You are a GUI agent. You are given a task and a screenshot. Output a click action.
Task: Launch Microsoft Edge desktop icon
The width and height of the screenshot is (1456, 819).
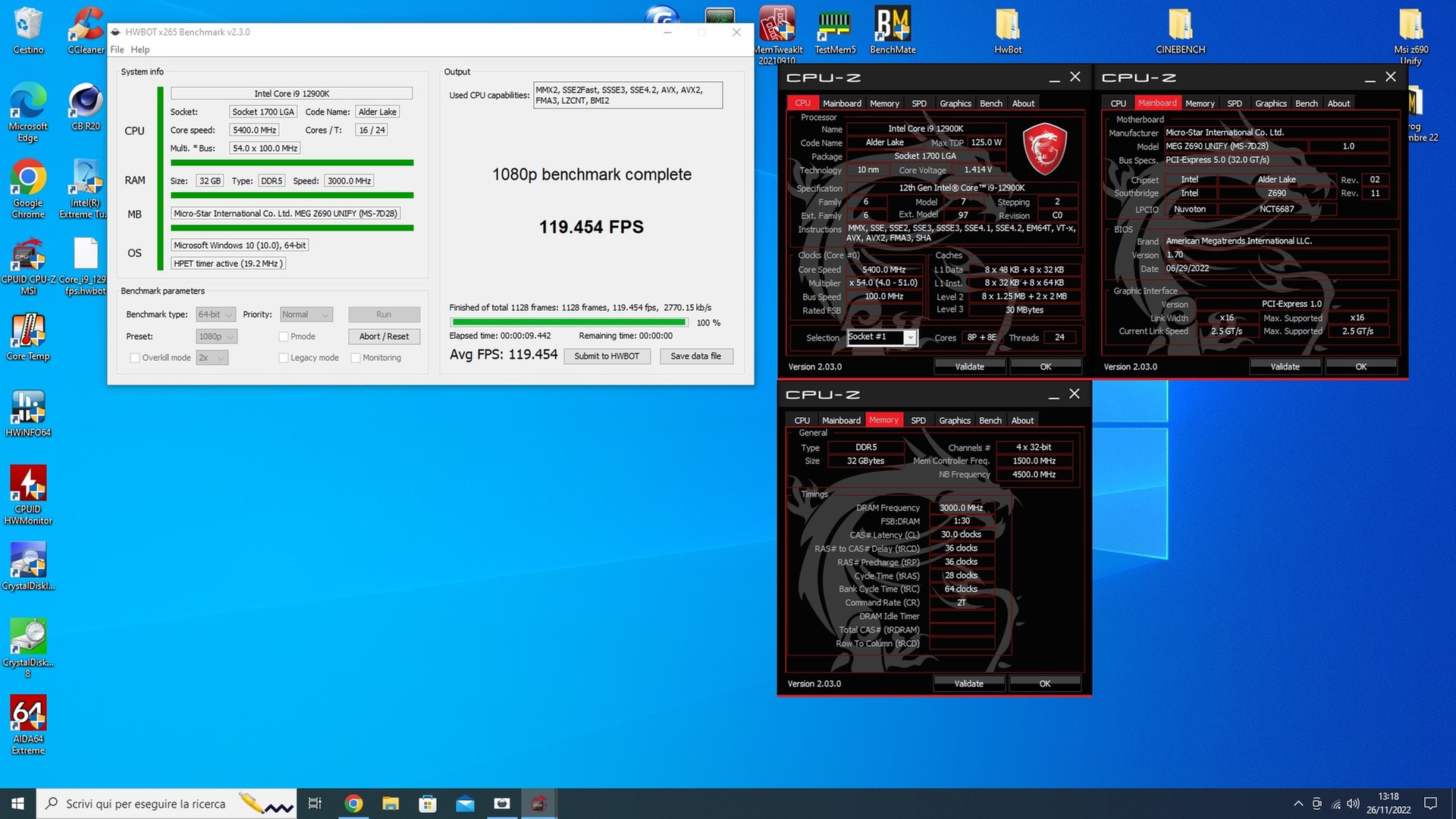[x=28, y=112]
